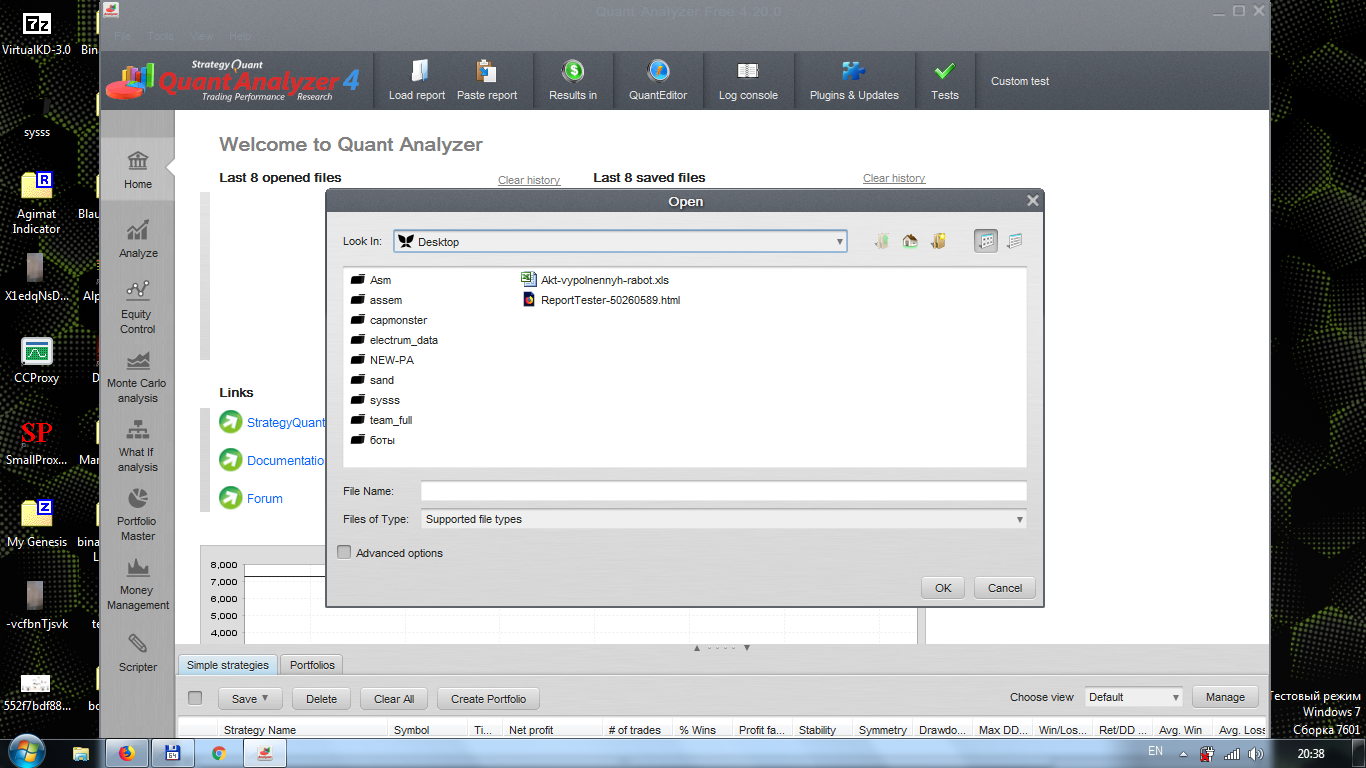Image resolution: width=1366 pixels, height=768 pixels.
Task: Click Custom test in the toolbar
Action: coord(1020,81)
